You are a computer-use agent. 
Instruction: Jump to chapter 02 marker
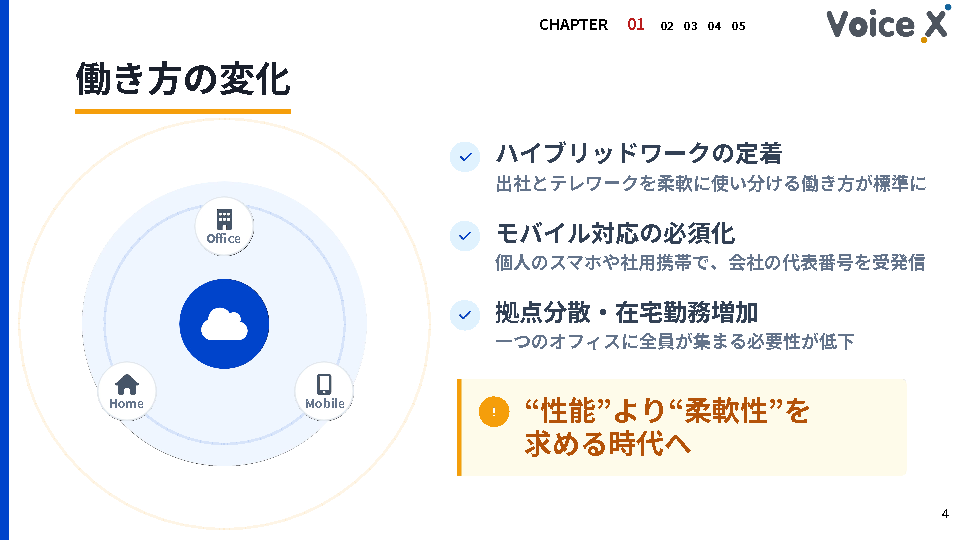click(x=667, y=26)
